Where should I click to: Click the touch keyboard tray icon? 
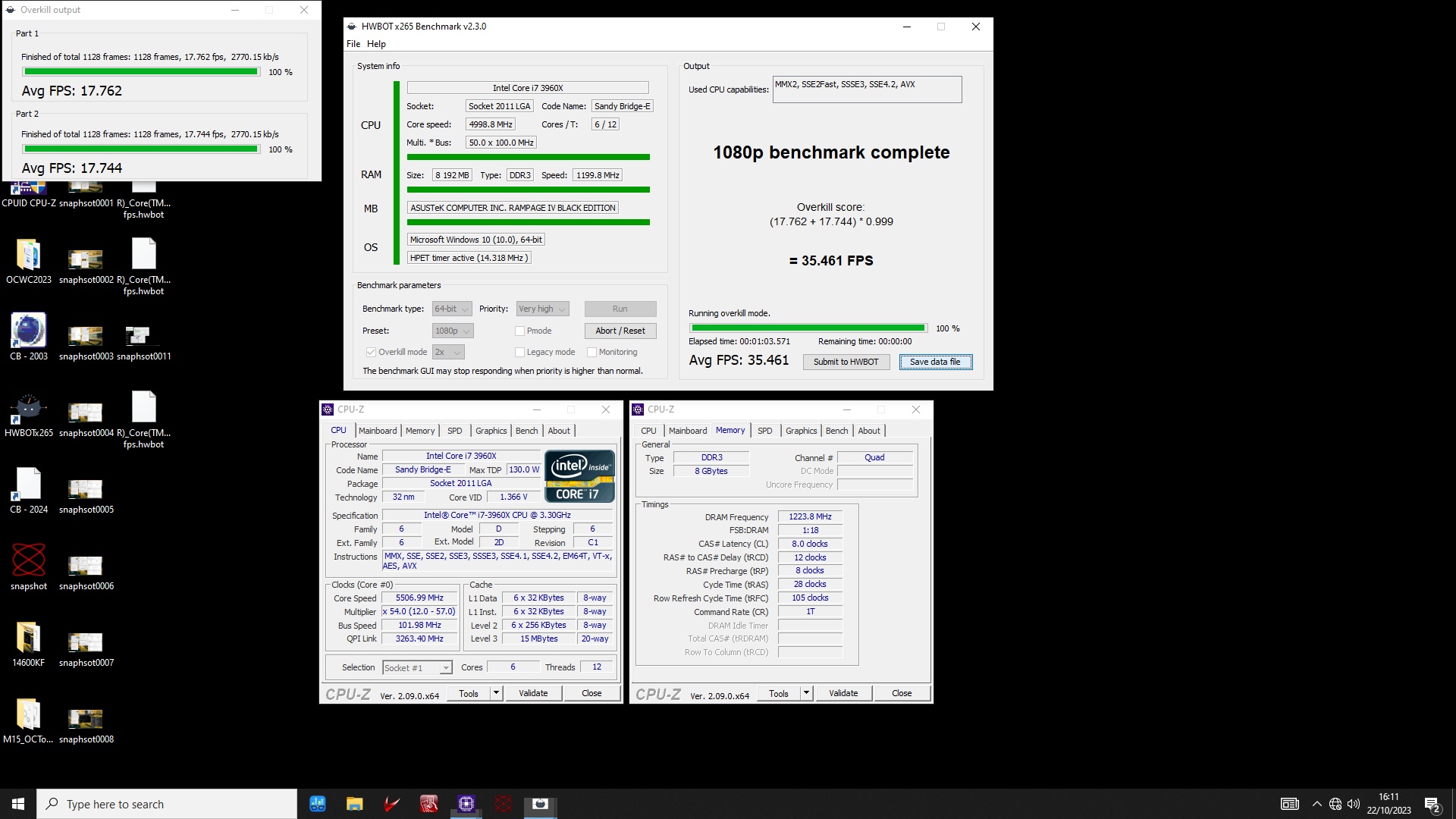click(1289, 804)
